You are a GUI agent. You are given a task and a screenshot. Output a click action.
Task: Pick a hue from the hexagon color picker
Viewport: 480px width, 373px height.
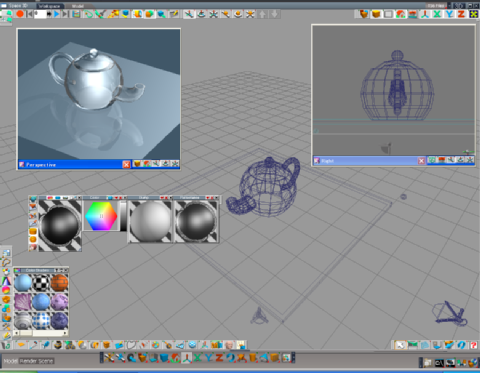click(x=101, y=216)
